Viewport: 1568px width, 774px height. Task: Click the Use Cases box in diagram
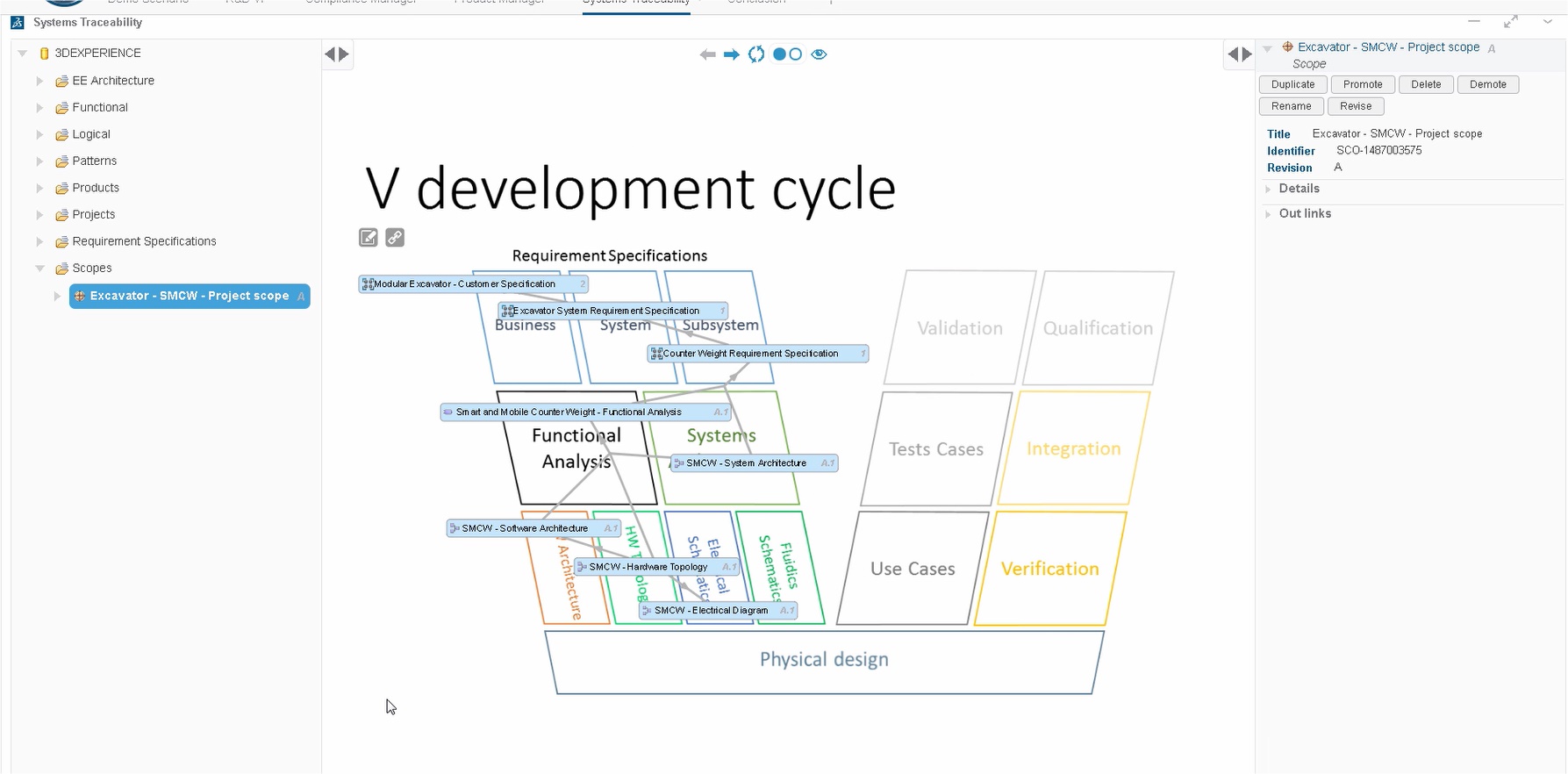913,569
